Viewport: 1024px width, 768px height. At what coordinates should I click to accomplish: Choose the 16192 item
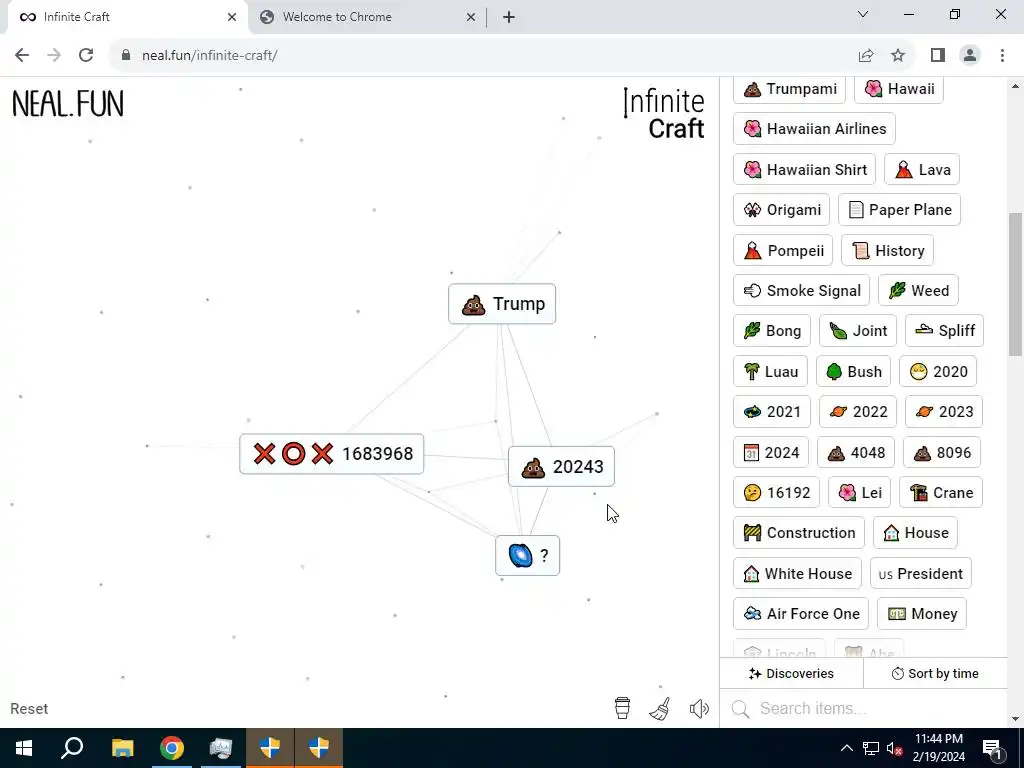point(776,492)
